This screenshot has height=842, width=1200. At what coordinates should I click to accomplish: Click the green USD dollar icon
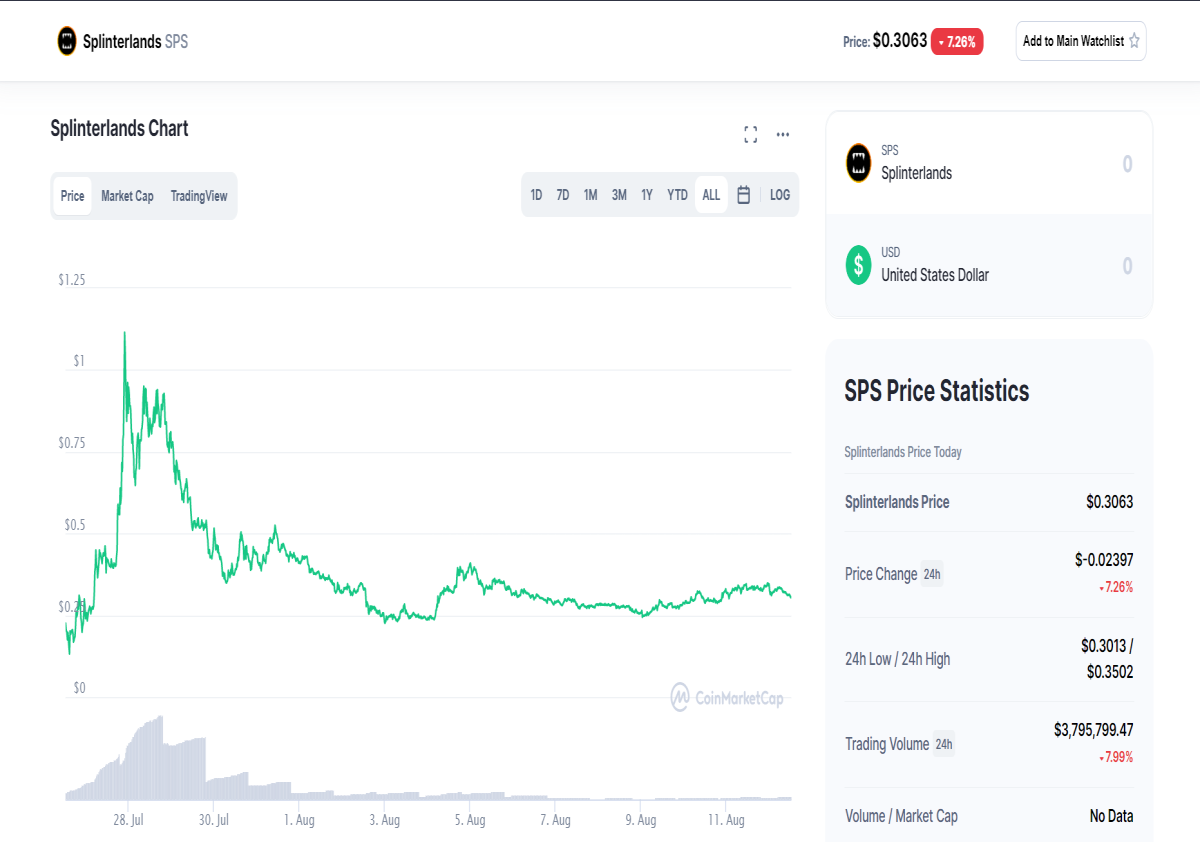click(x=858, y=265)
